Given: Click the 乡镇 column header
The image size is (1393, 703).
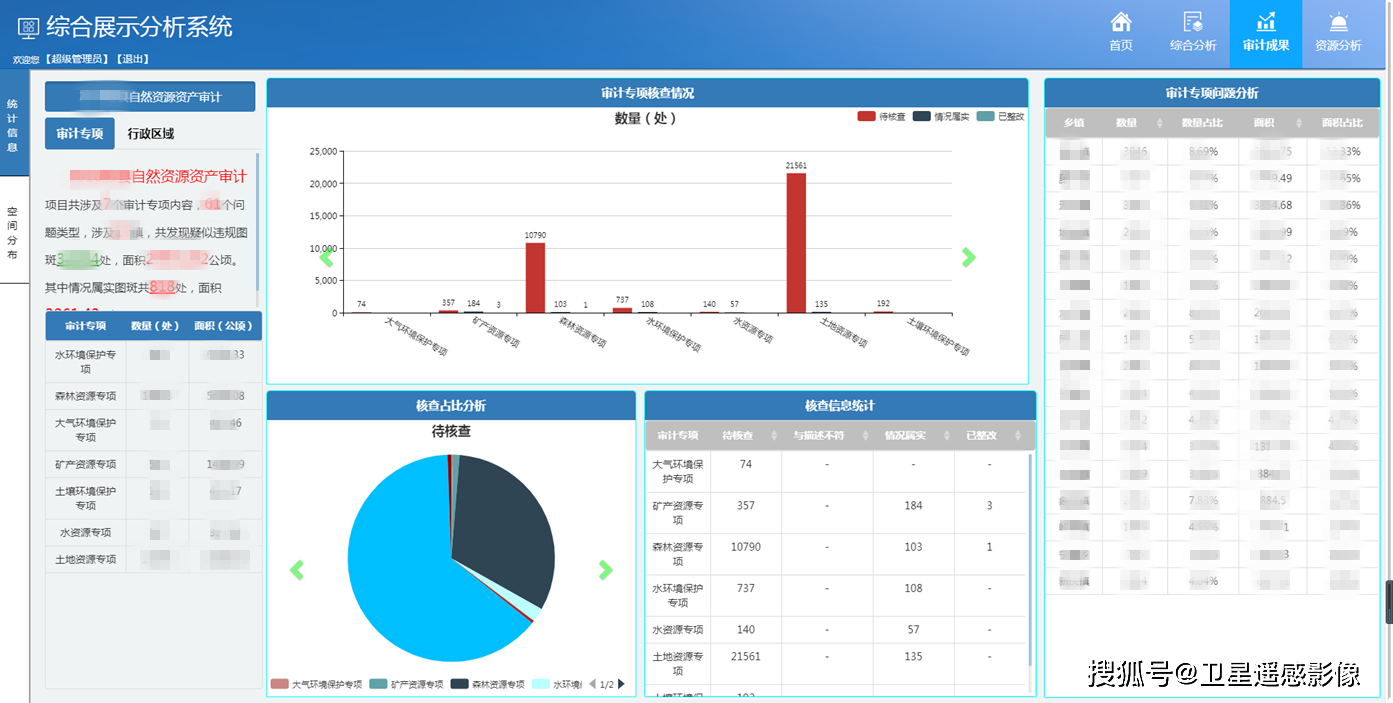Looking at the screenshot, I should 1074,123.
